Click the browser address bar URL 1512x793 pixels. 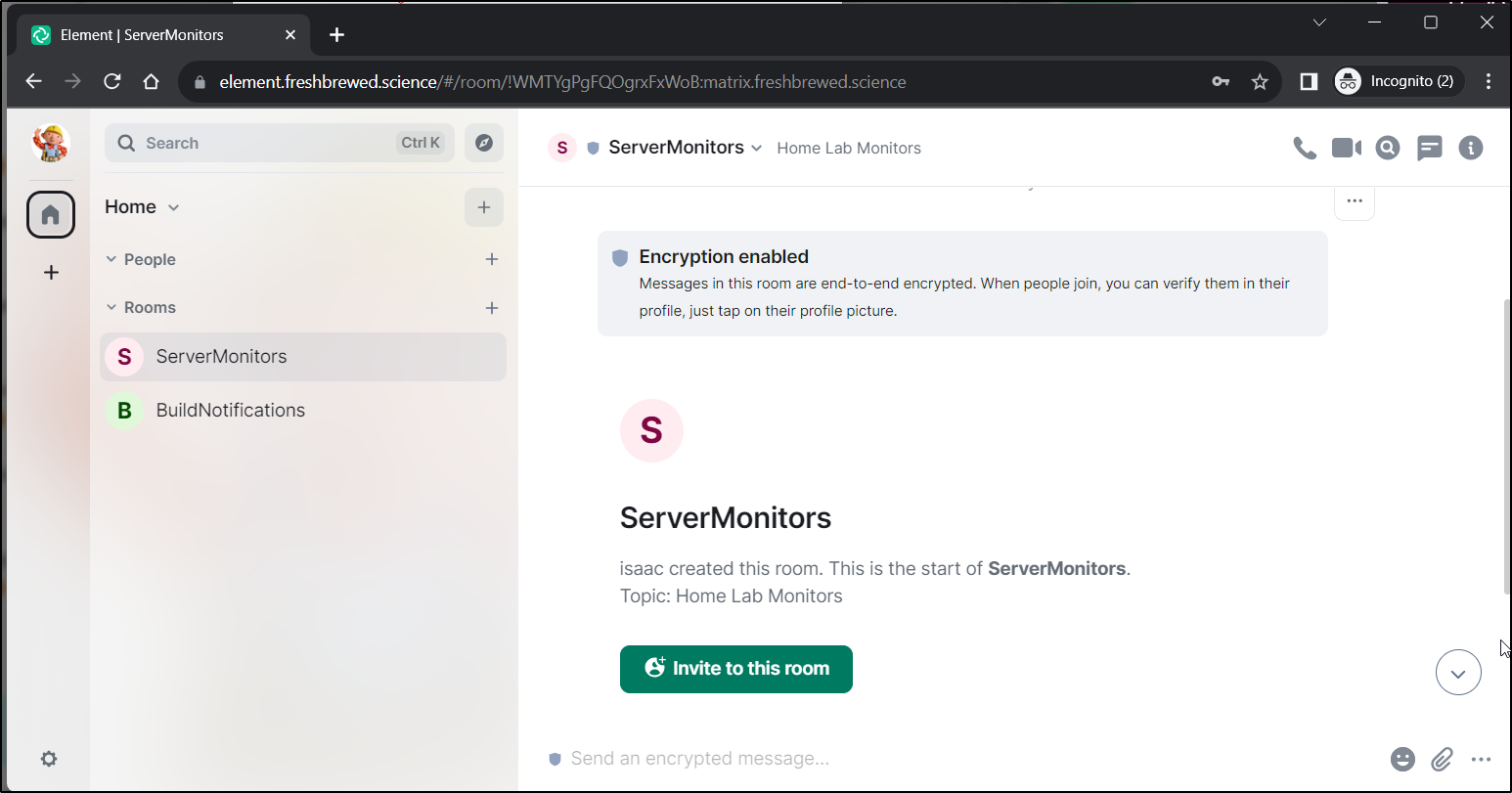pos(562,82)
